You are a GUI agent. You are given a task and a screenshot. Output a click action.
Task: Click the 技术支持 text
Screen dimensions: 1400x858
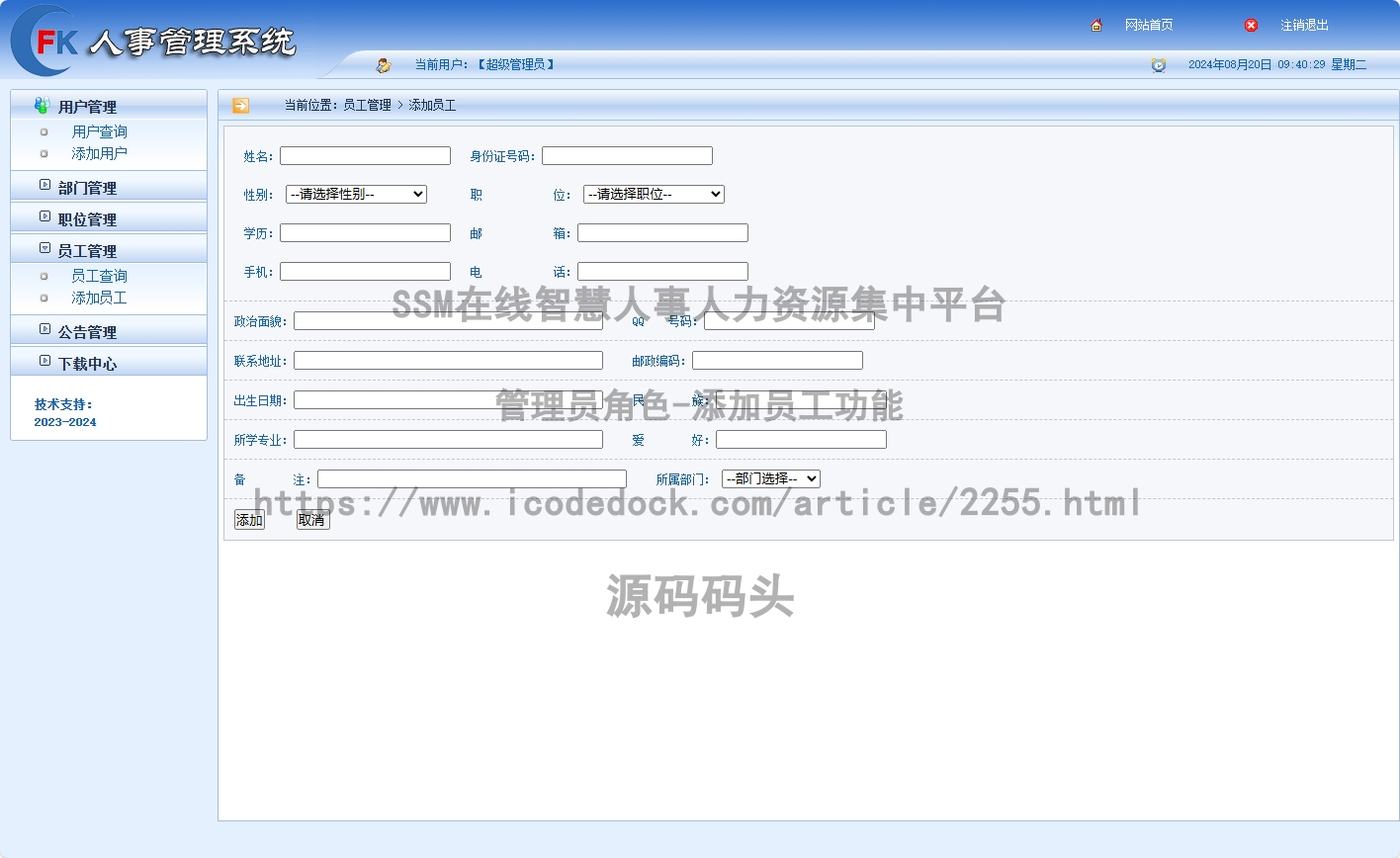coord(63,404)
